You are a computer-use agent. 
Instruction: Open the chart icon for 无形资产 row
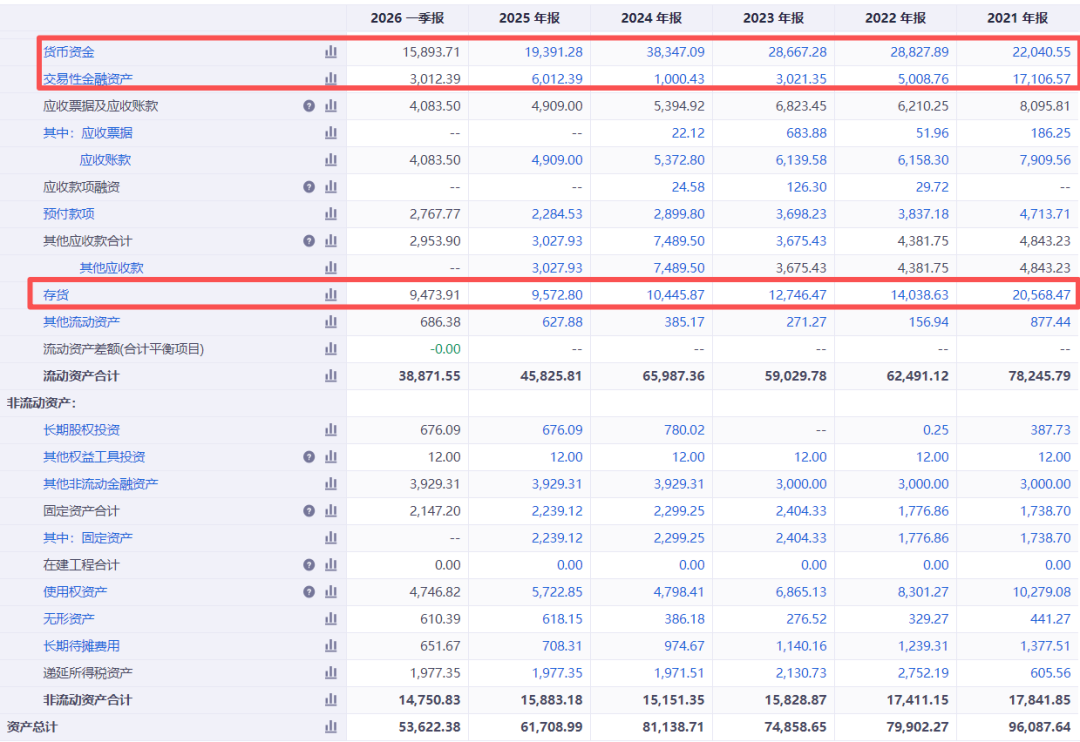[x=331, y=619]
